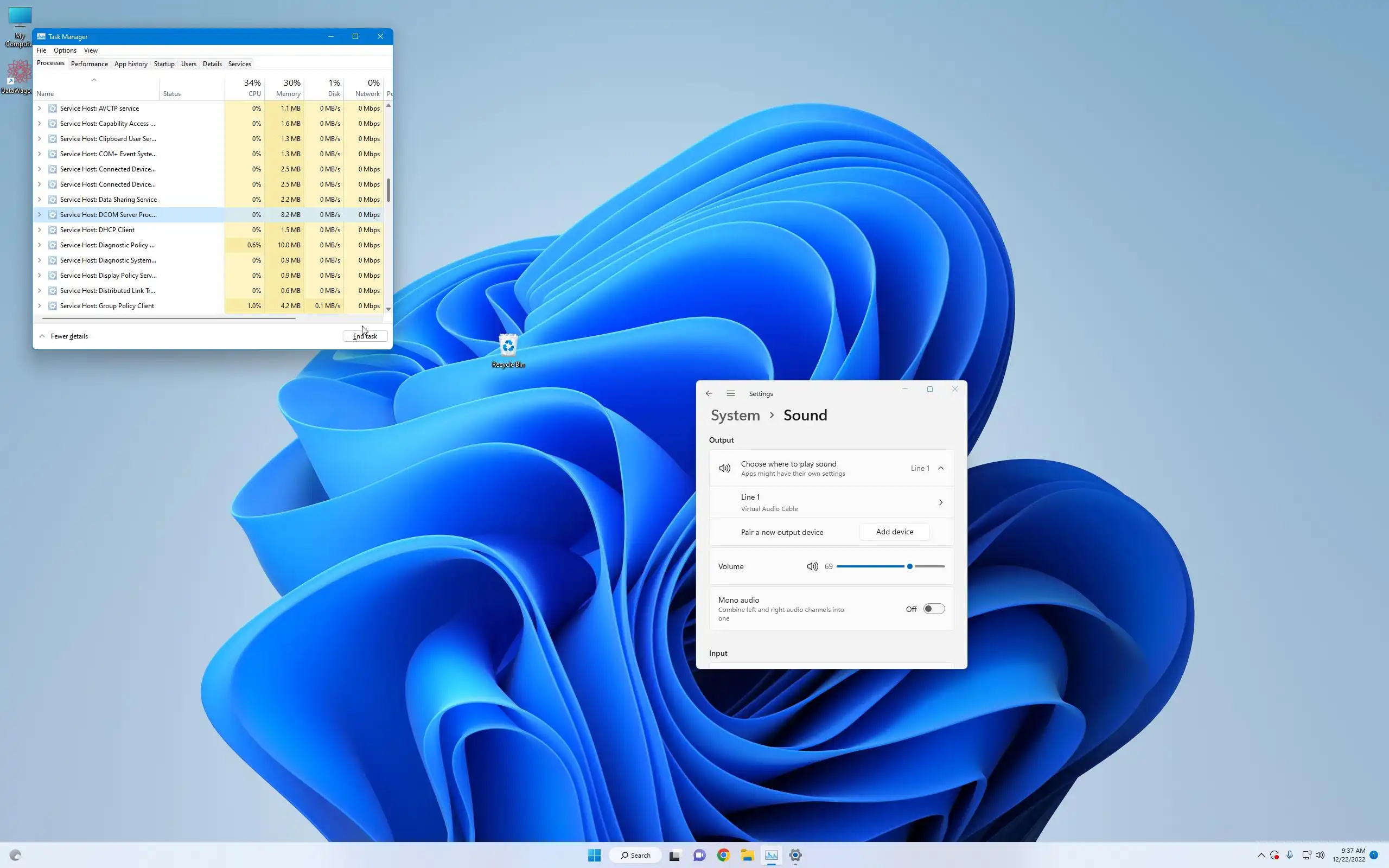Click the Settings back arrow icon
The width and height of the screenshot is (1389, 868).
click(709, 393)
